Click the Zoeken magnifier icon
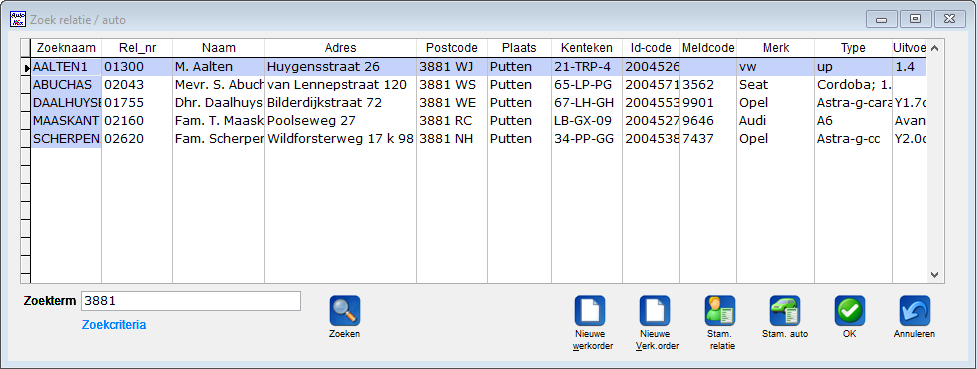Viewport: 977px width, 369px height. (x=345, y=310)
